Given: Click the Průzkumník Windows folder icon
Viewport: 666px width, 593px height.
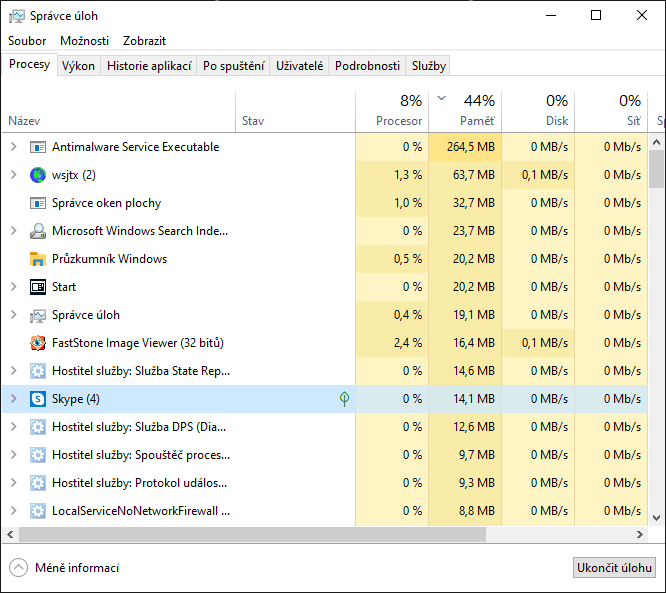Looking at the screenshot, I should point(38,259).
